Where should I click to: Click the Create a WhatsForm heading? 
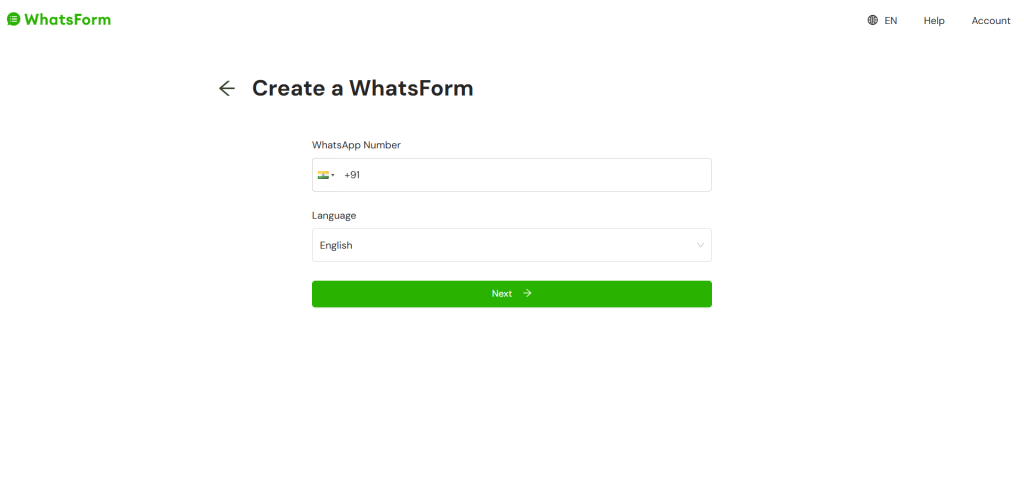coord(362,88)
